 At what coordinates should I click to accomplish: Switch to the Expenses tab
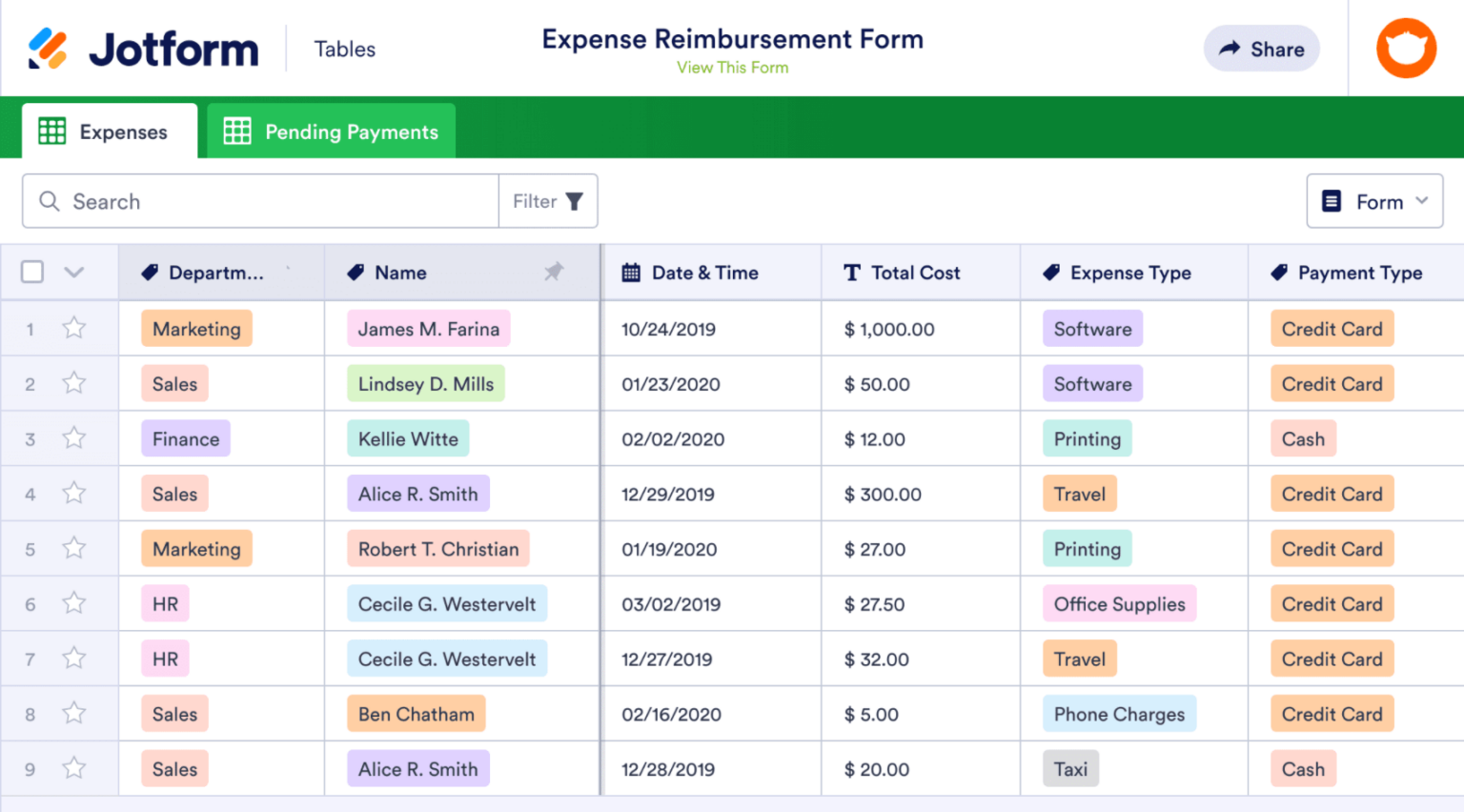(x=109, y=131)
